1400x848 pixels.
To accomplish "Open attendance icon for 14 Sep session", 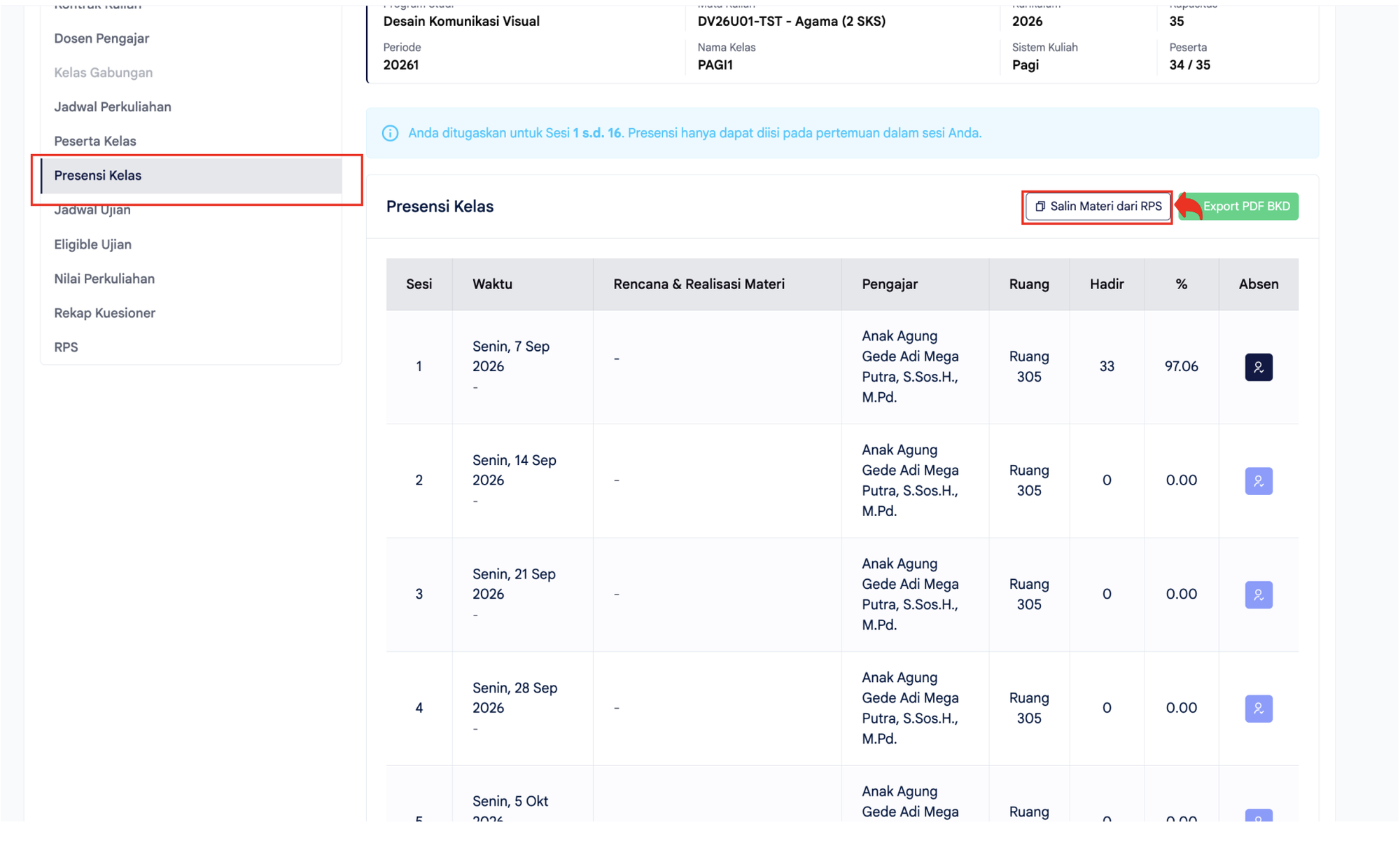I will pos(1258,481).
